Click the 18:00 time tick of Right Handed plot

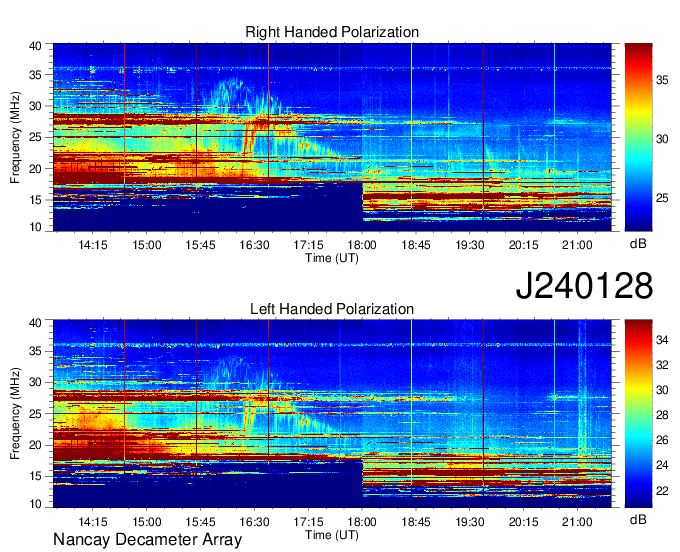362,245
